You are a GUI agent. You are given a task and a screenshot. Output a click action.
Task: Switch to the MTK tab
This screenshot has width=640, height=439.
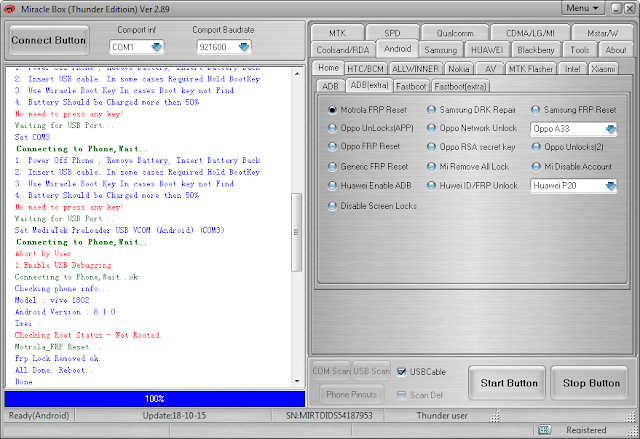337,33
